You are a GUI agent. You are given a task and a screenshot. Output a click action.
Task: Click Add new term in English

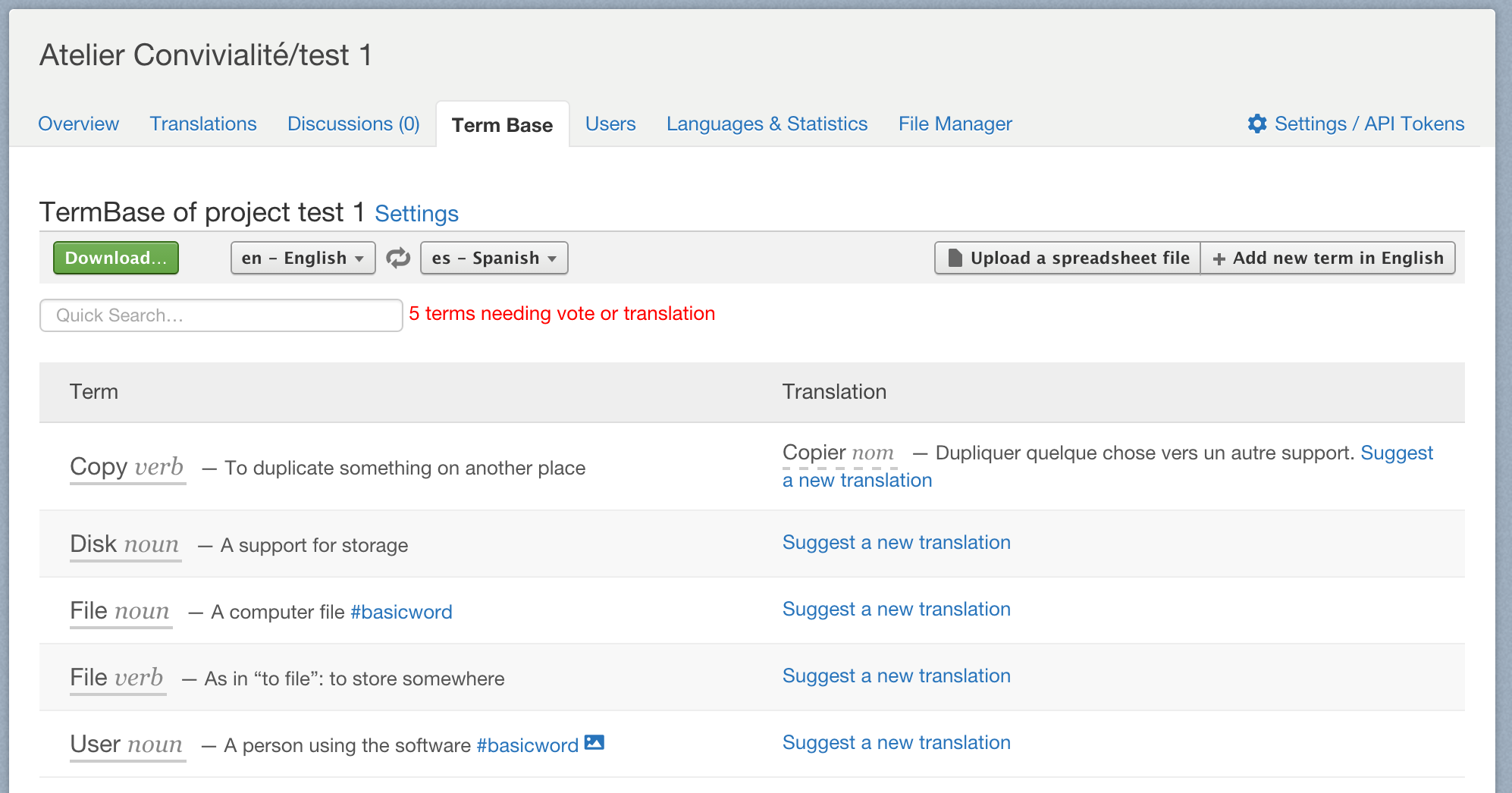1328,259
